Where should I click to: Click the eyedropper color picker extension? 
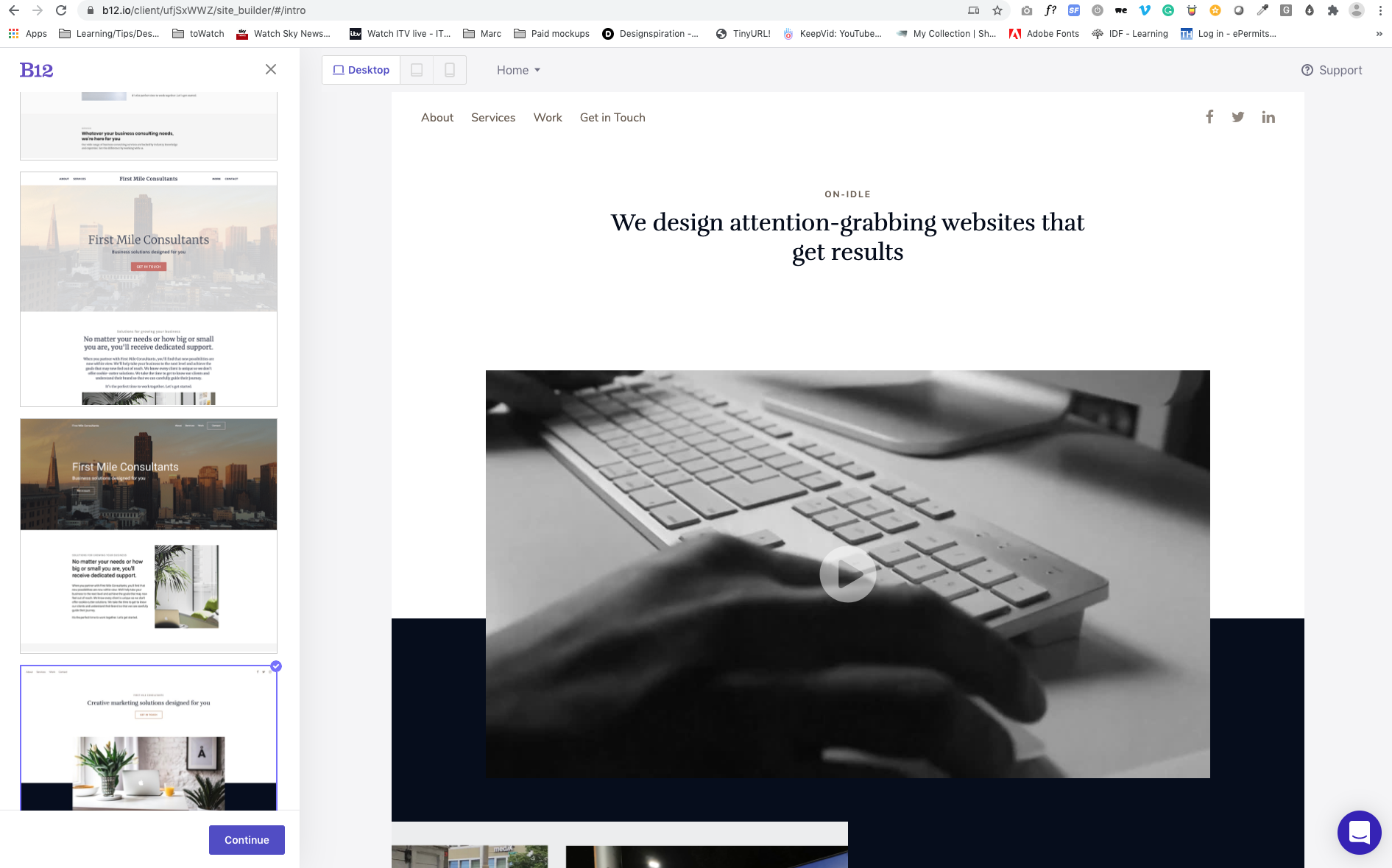1262,10
